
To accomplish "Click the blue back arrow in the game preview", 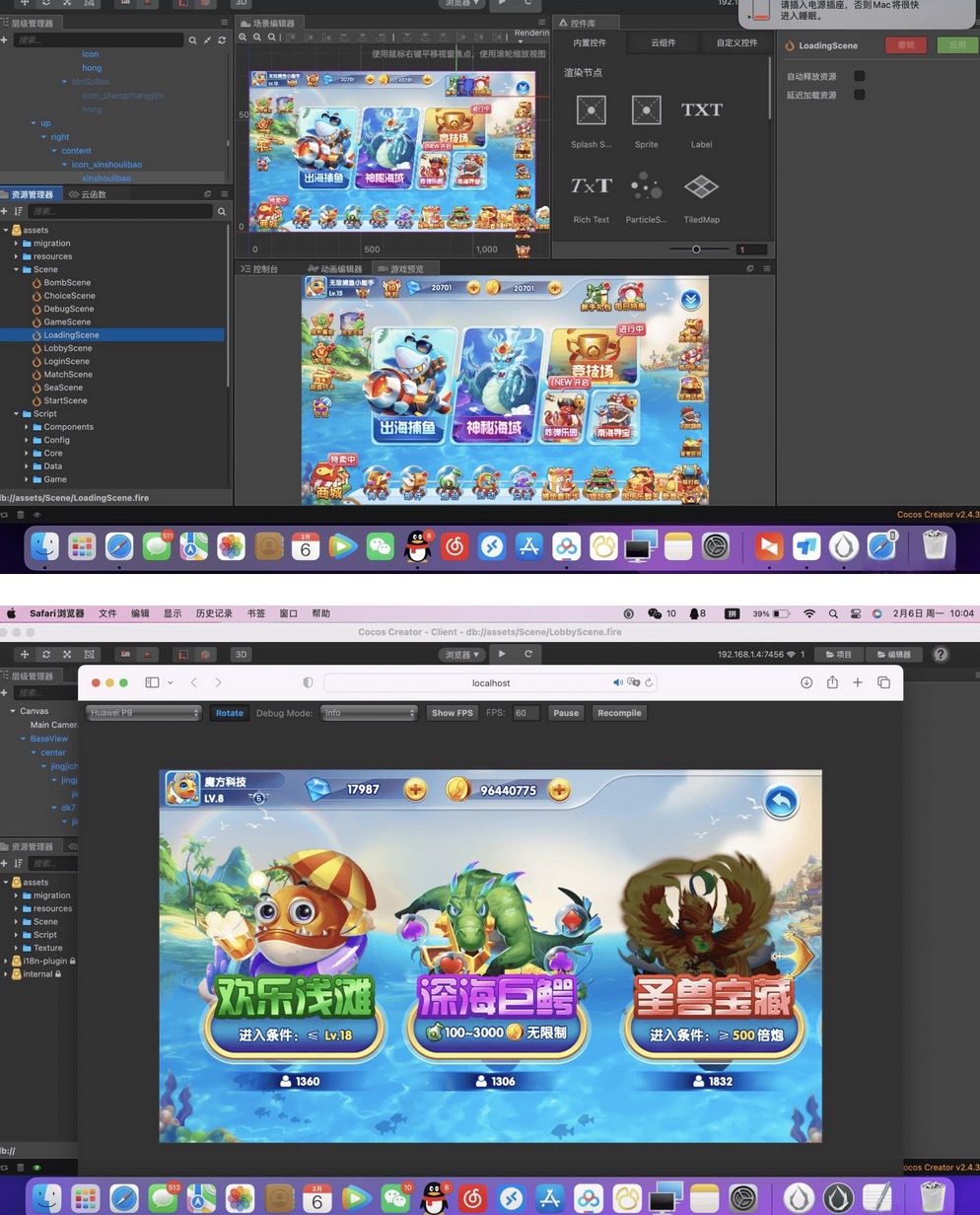I will [781, 802].
